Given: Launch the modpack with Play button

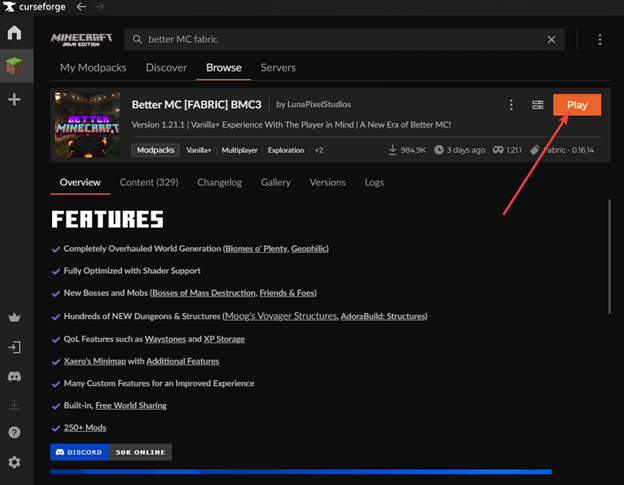Looking at the screenshot, I should coord(577,105).
